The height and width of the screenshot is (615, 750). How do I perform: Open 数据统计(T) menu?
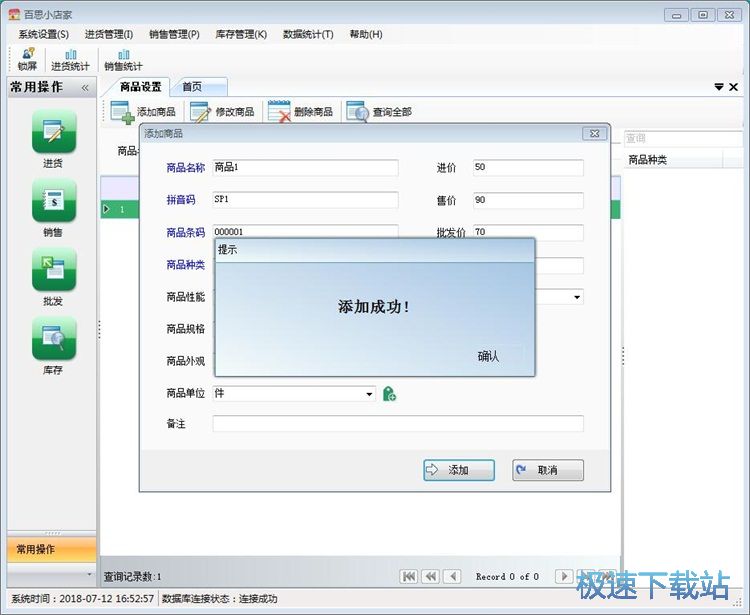click(308, 34)
